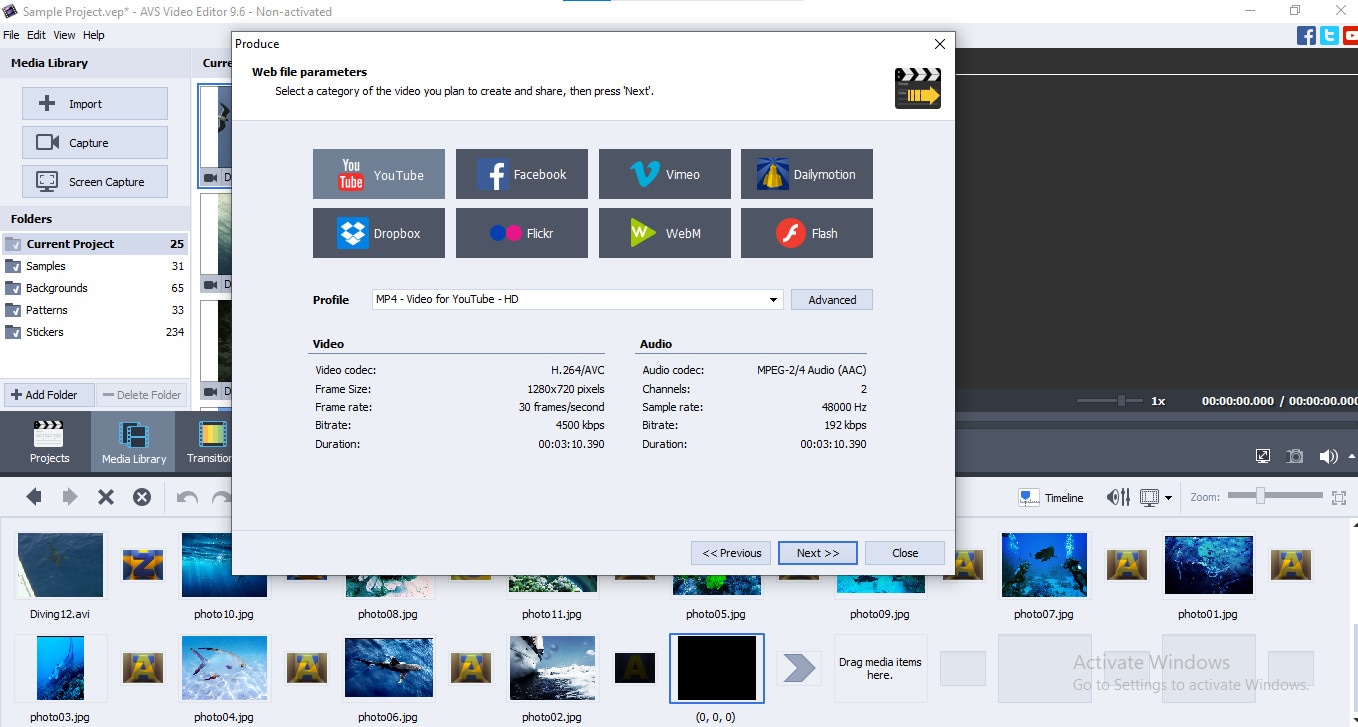Select photo01.jpg storyboard thumbnail
The image size is (1358, 727).
pyautogui.click(x=1207, y=566)
